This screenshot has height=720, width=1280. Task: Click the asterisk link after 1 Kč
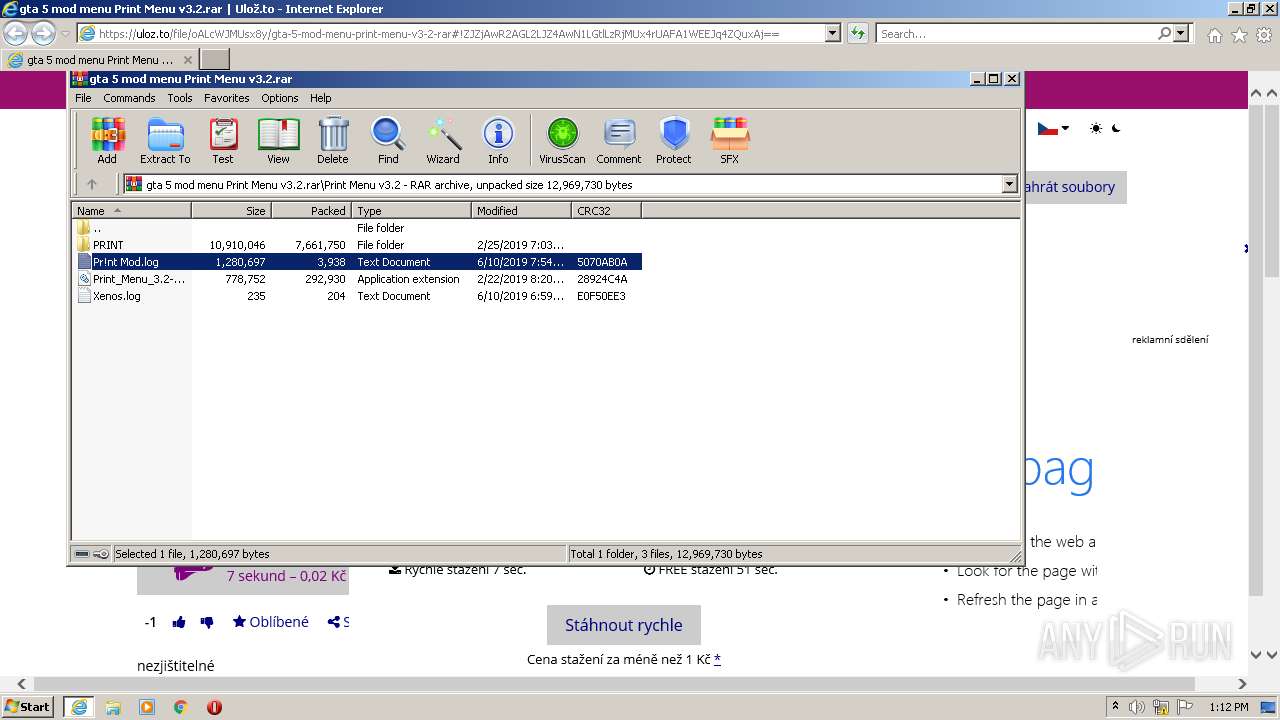tap(717, 659)
